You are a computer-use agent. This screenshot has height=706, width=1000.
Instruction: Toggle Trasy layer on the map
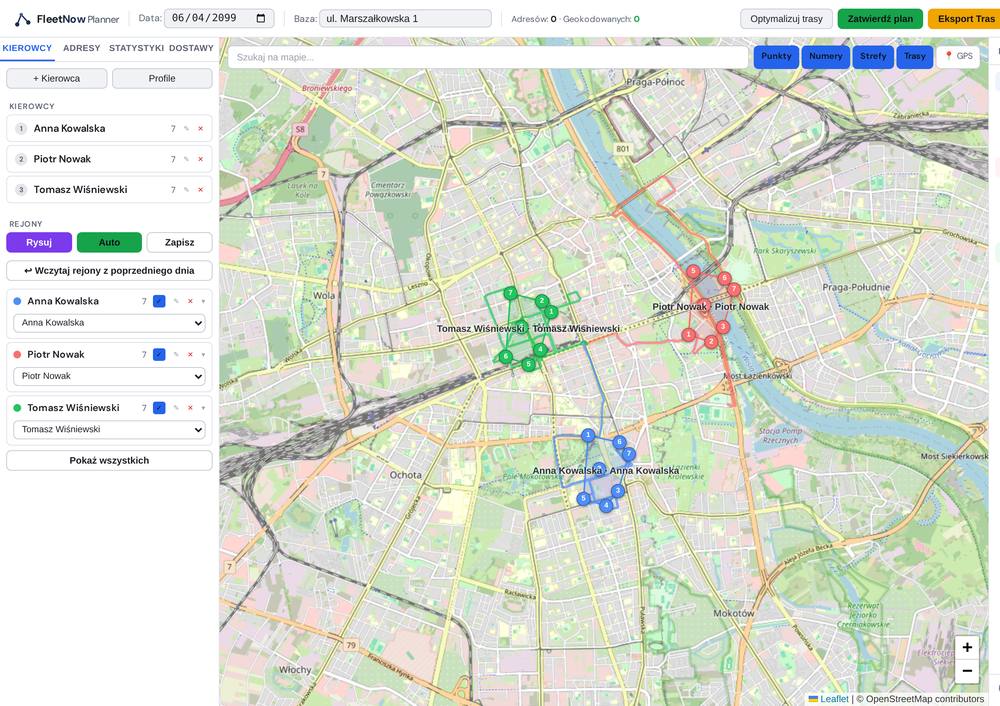[915, 56]
